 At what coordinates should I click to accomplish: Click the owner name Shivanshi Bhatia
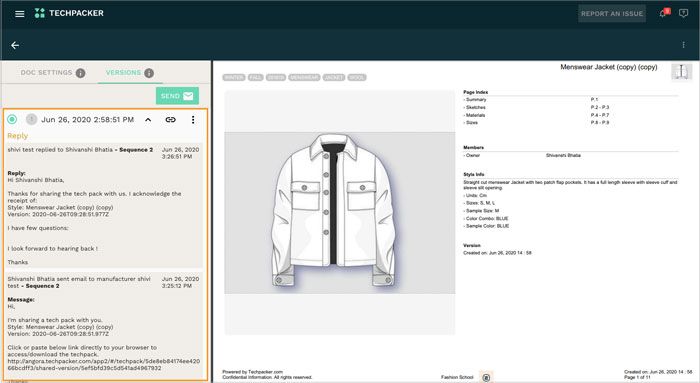pyautogui.click(x=563, y=155)
